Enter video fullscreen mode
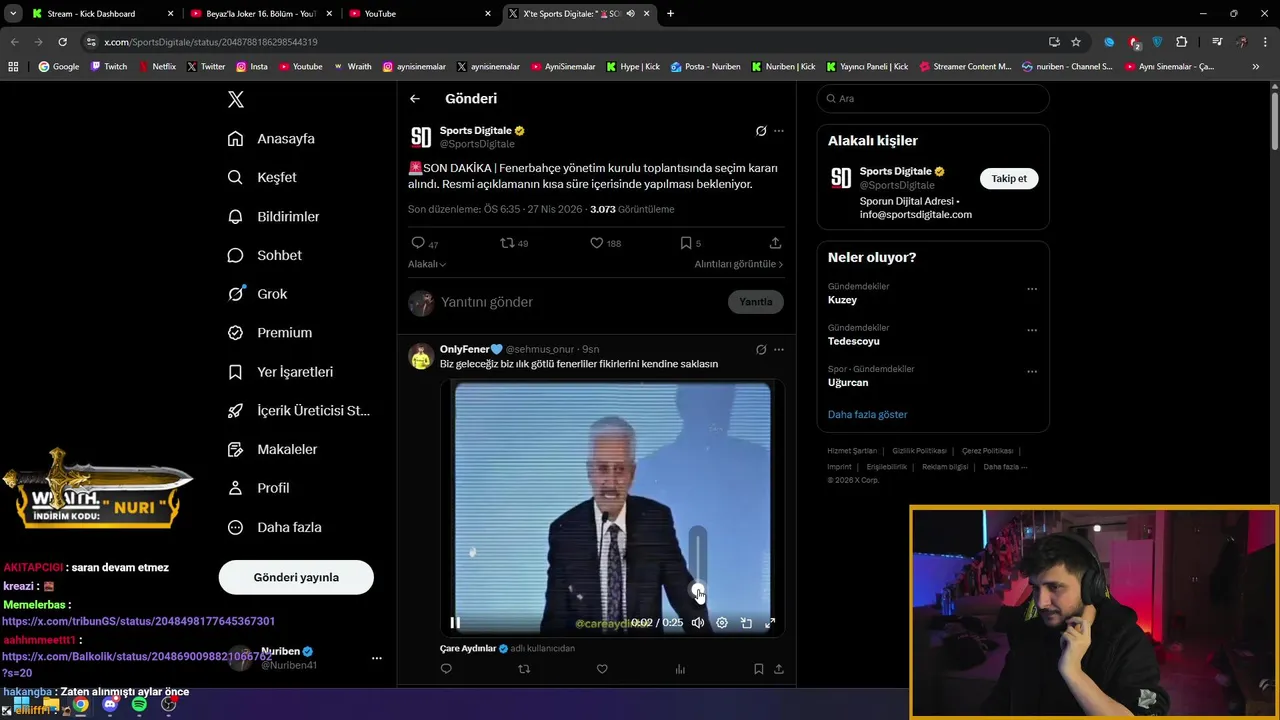Image resolution: width=1280 pixels, height=720 pixels. tap(770, 623)
